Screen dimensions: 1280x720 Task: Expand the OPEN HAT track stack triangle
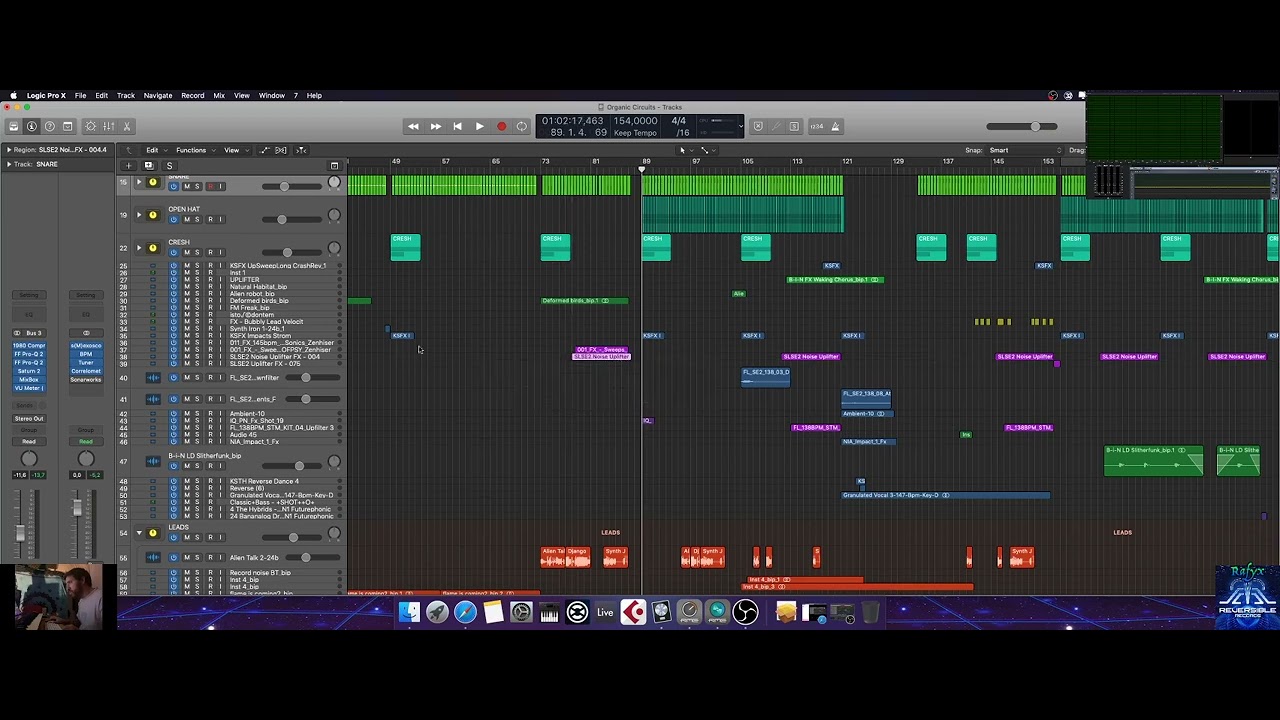coord(139,215)
